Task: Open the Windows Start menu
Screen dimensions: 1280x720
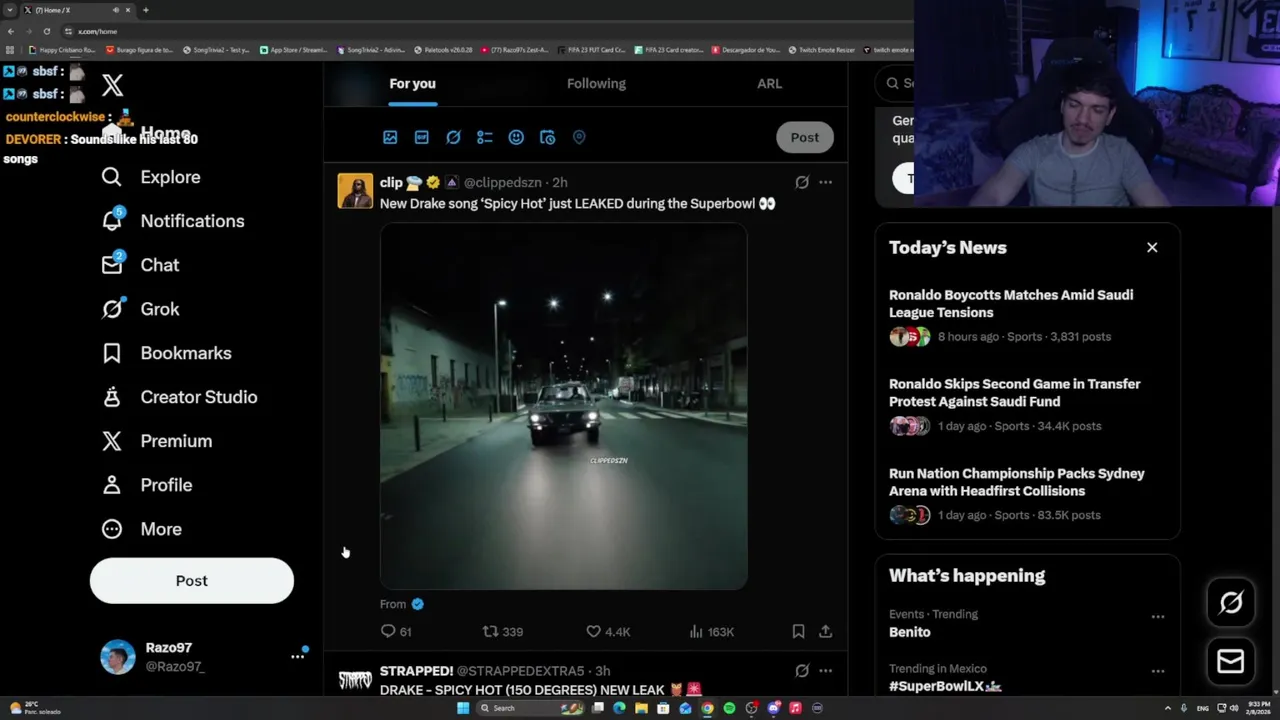Action: 463,708
